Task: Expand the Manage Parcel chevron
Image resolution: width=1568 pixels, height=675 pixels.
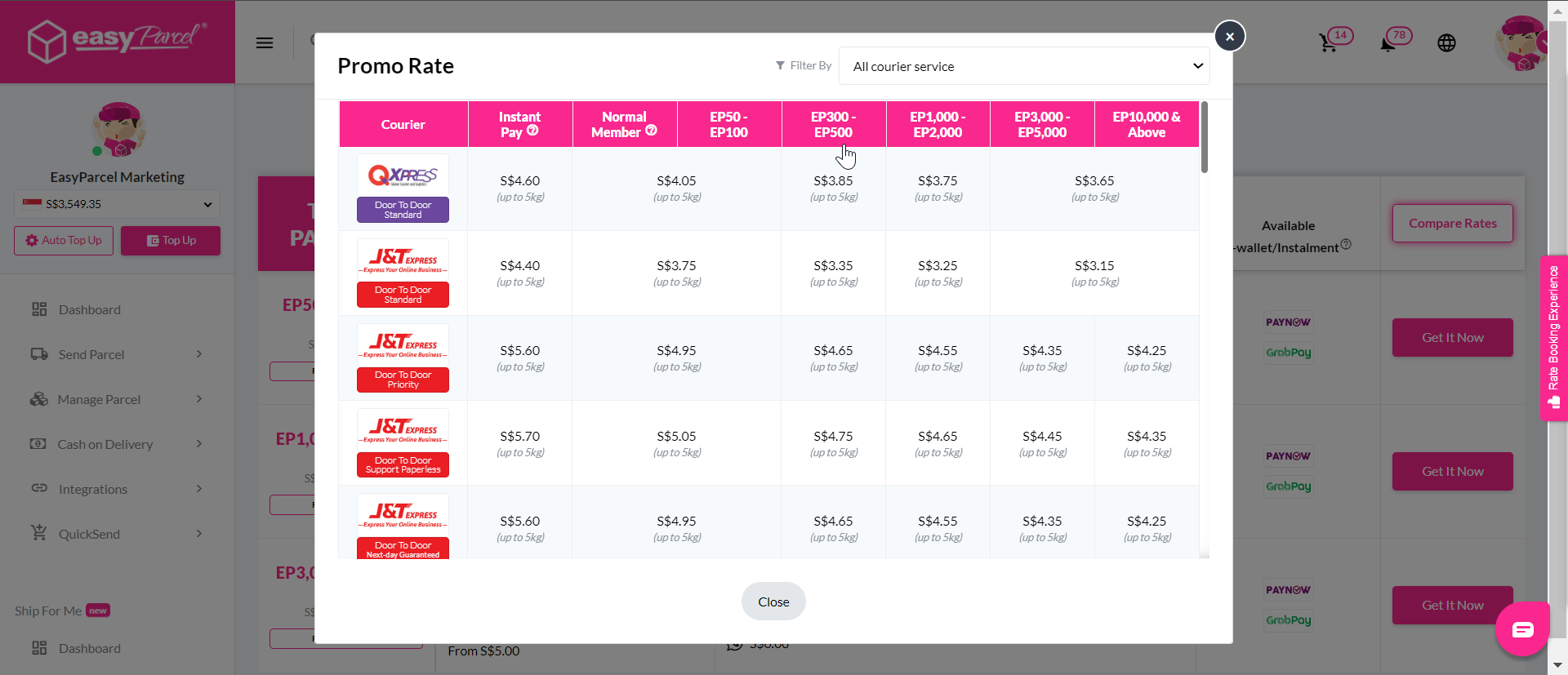Action: [199, 398]
